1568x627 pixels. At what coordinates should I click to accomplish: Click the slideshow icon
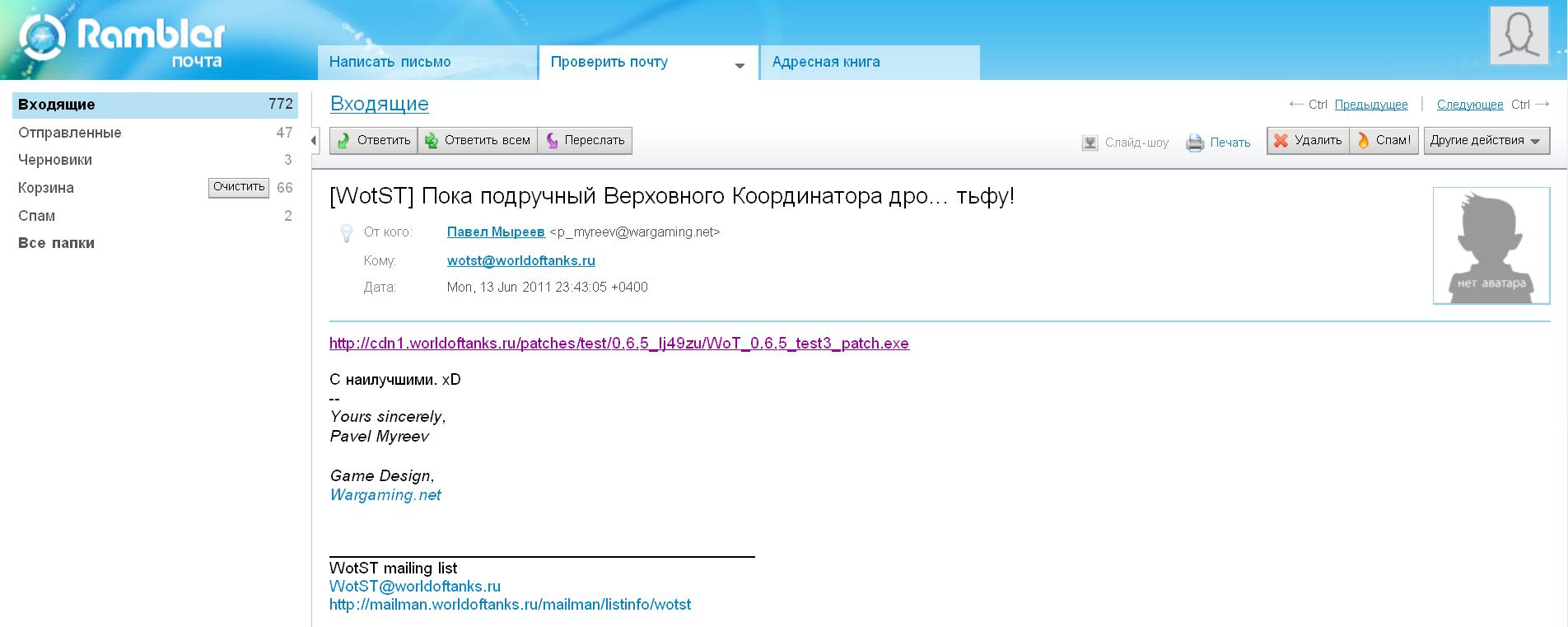tap(1090, 143)
